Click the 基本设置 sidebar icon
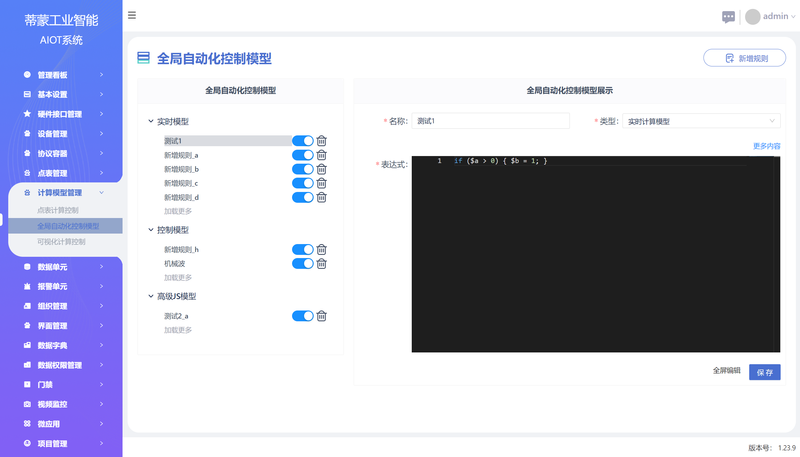Screen dimensions: 800x457 [x=27, y=94]
